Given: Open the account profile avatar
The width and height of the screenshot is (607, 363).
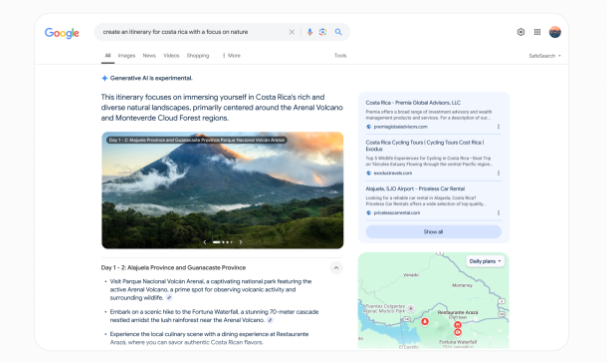Looking at the screenshot, I should click(x=555, y=32).
